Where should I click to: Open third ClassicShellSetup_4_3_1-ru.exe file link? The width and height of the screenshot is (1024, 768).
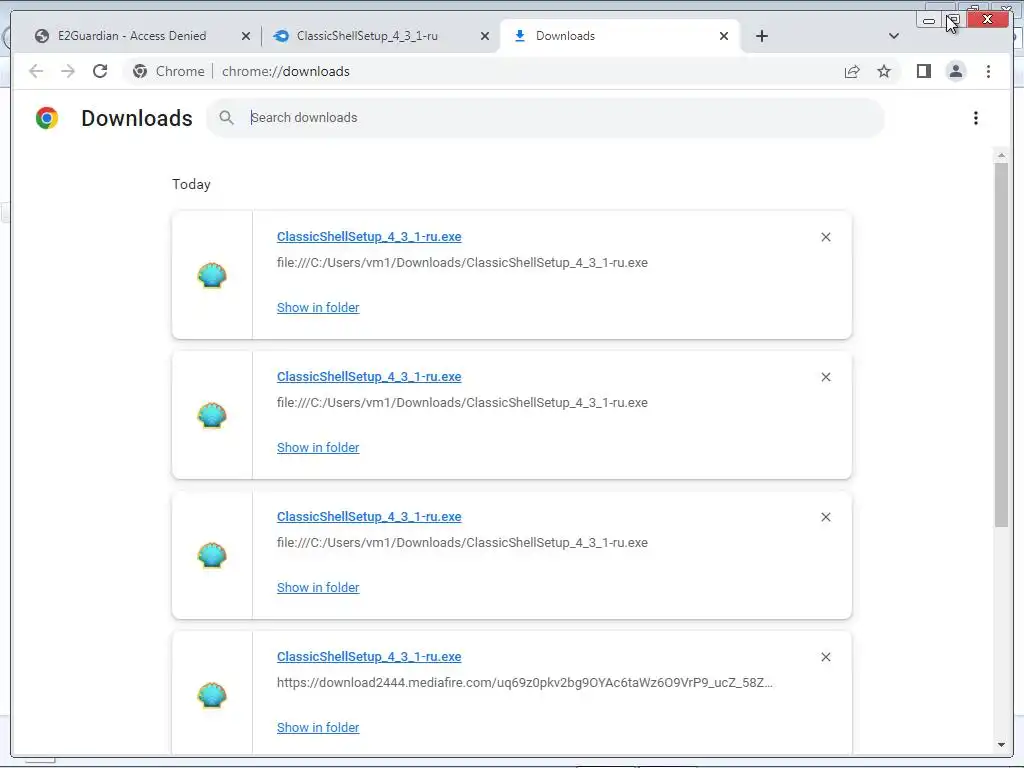(x=369, y=517)
